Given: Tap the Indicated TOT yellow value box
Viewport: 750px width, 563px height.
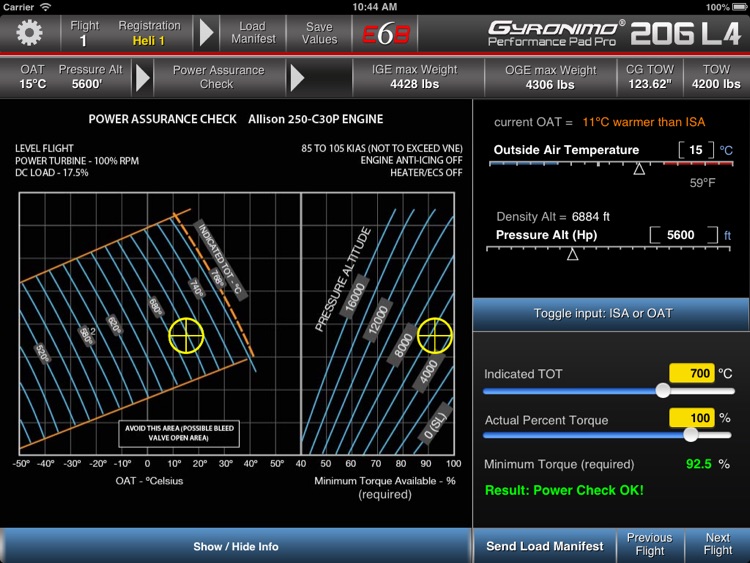Looking at the screenshot, I should pos(691,373).
